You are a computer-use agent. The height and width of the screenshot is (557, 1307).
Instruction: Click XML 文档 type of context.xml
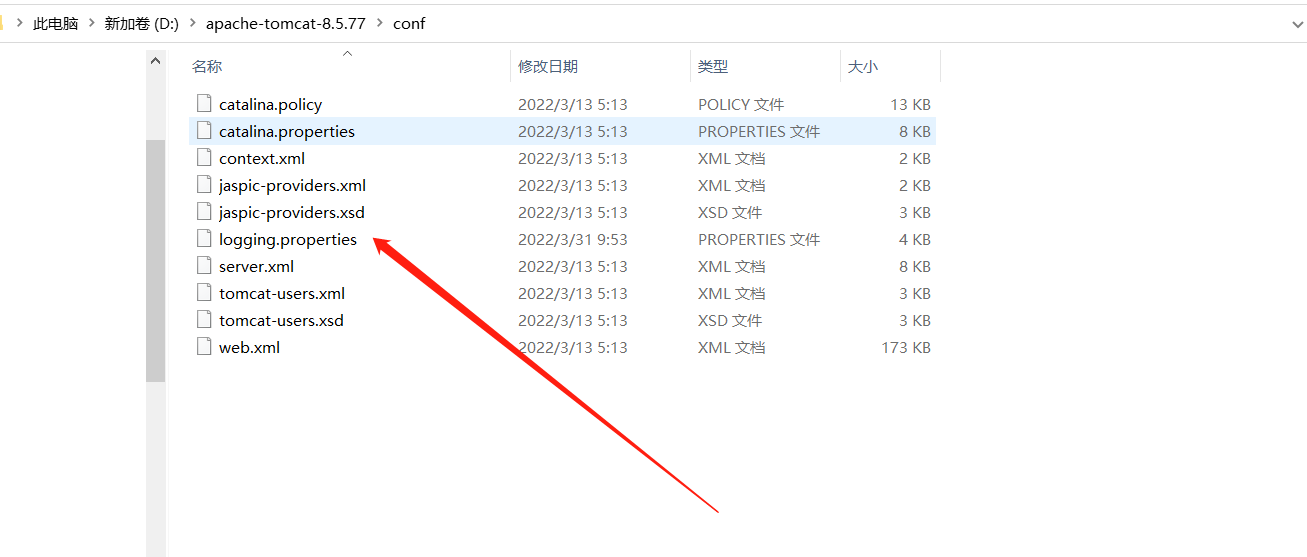pyautogui.click(x=731, y=158)
